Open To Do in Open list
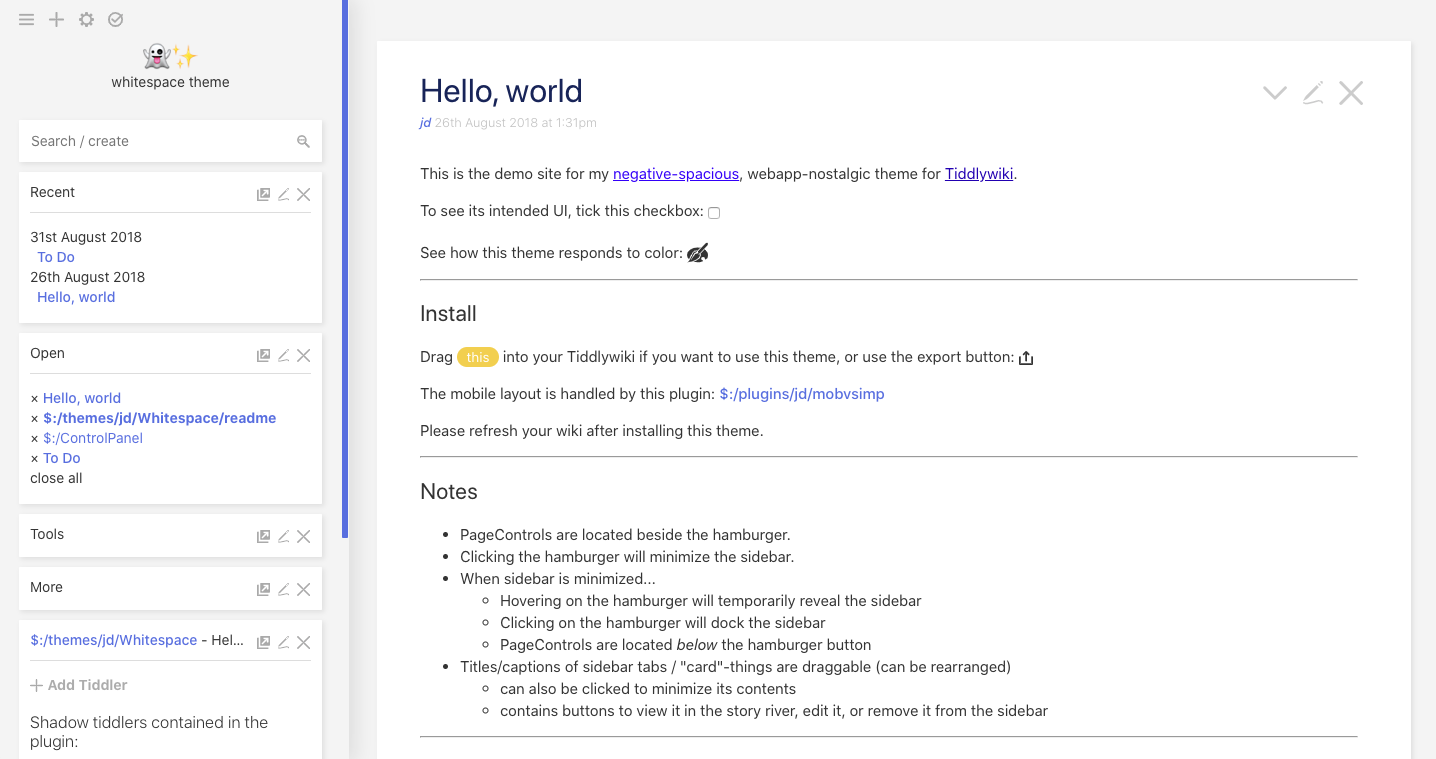 [x=62, y=458]
